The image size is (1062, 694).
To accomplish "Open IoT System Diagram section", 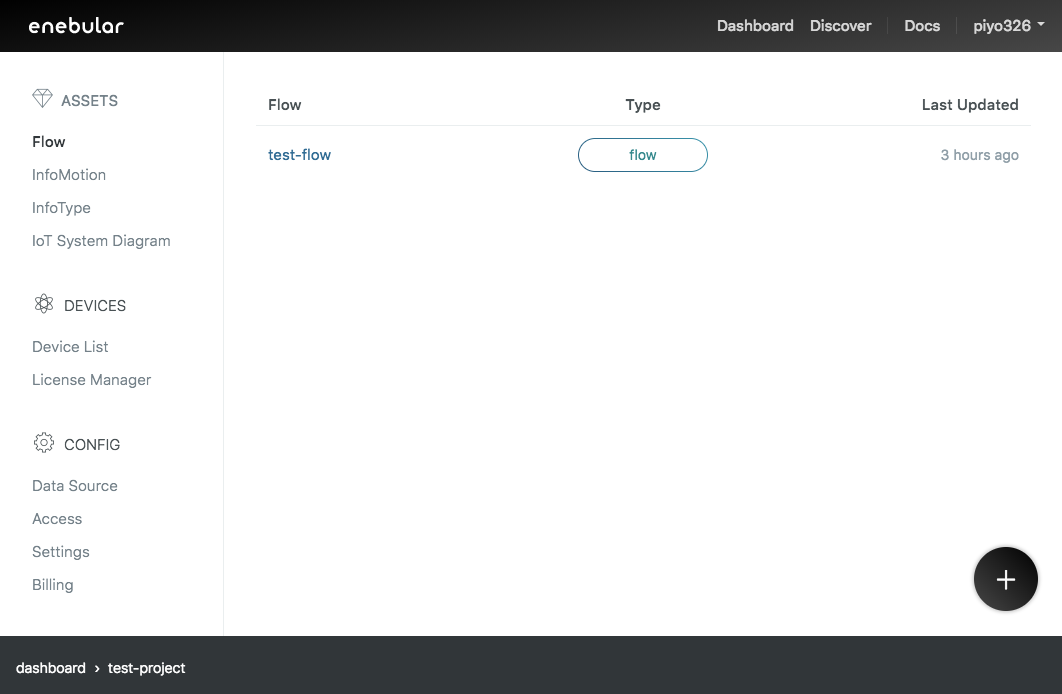I will [x=101, y=241].
